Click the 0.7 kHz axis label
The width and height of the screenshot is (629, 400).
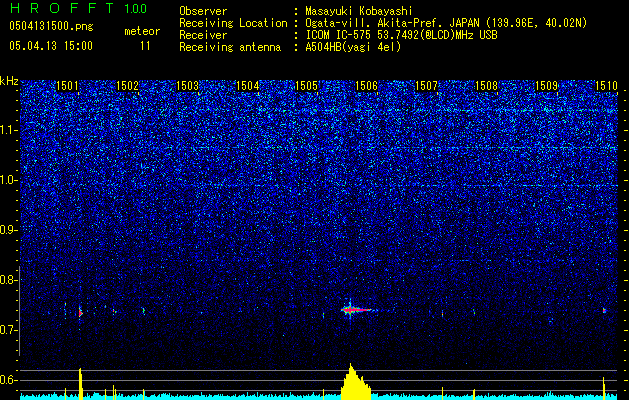coord(8,330)
